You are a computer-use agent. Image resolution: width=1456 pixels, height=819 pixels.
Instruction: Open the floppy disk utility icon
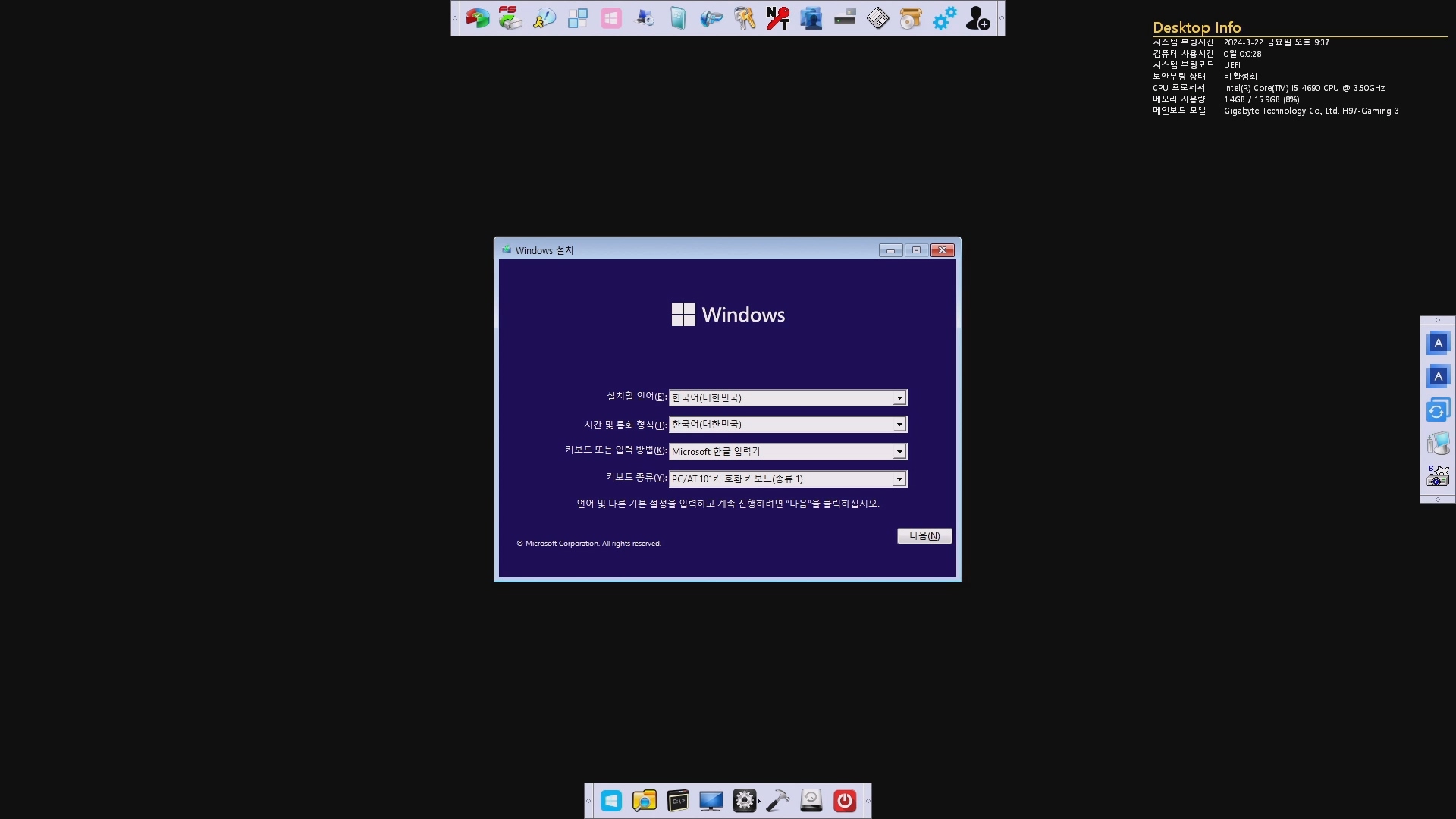(x=877, y=18)
